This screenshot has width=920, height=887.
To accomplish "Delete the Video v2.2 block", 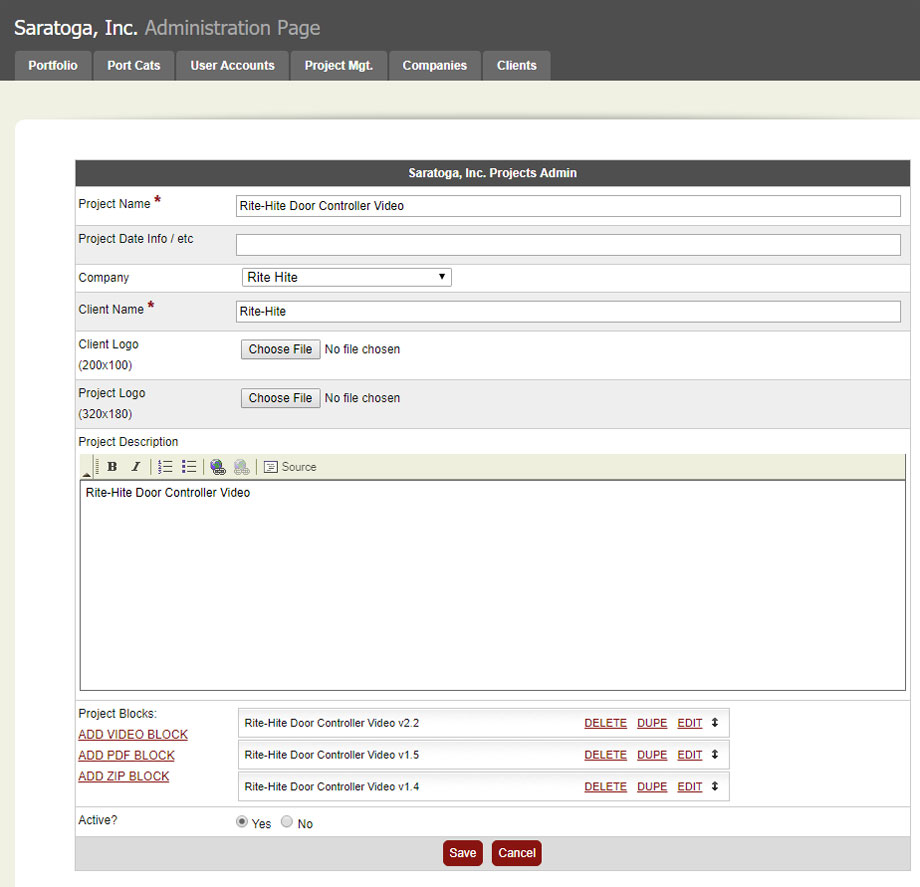I will pyautogui.click(x=606, y=723).
